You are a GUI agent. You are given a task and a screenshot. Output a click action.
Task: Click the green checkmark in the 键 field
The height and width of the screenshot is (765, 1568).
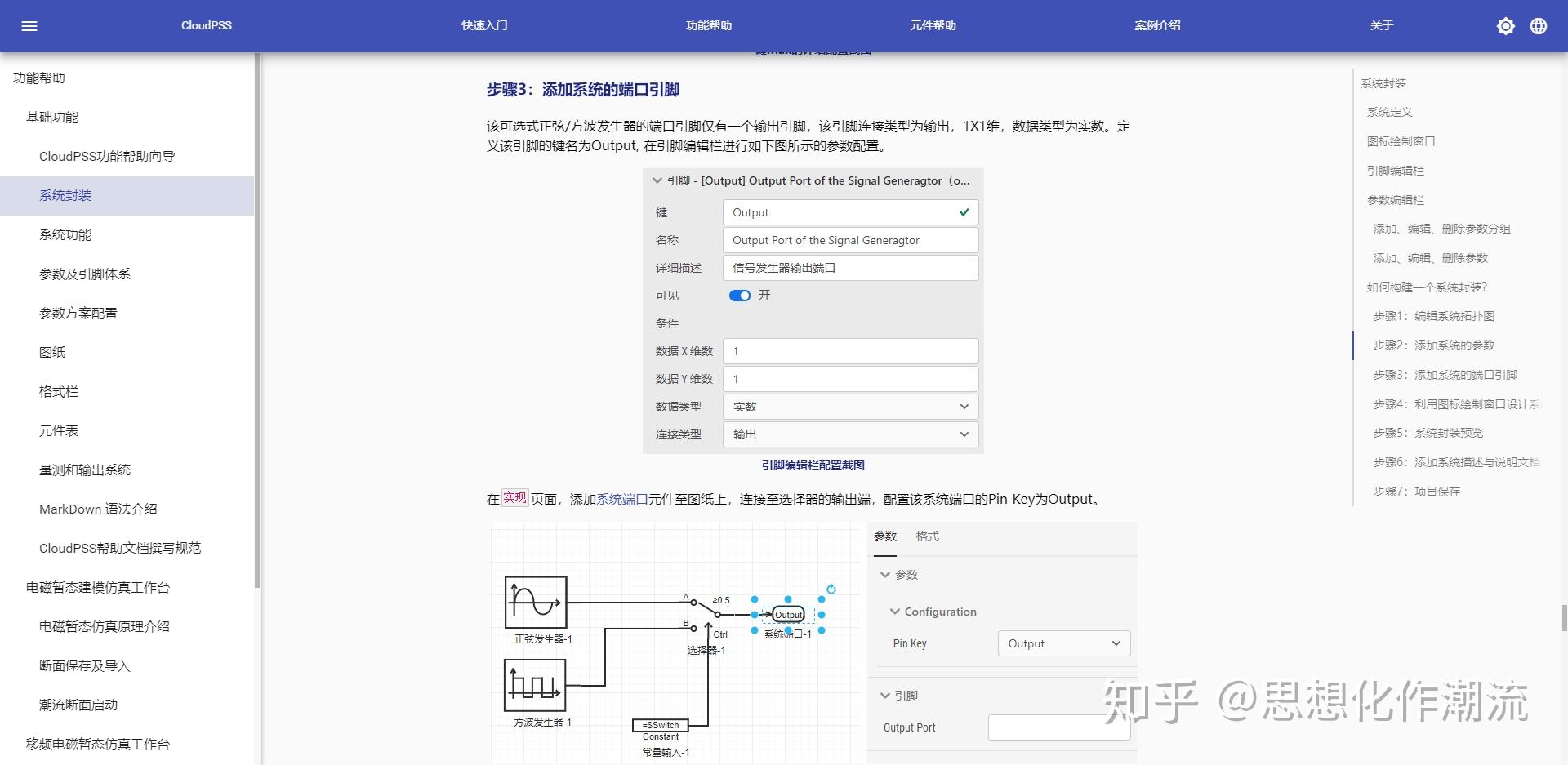click(964, 212)
